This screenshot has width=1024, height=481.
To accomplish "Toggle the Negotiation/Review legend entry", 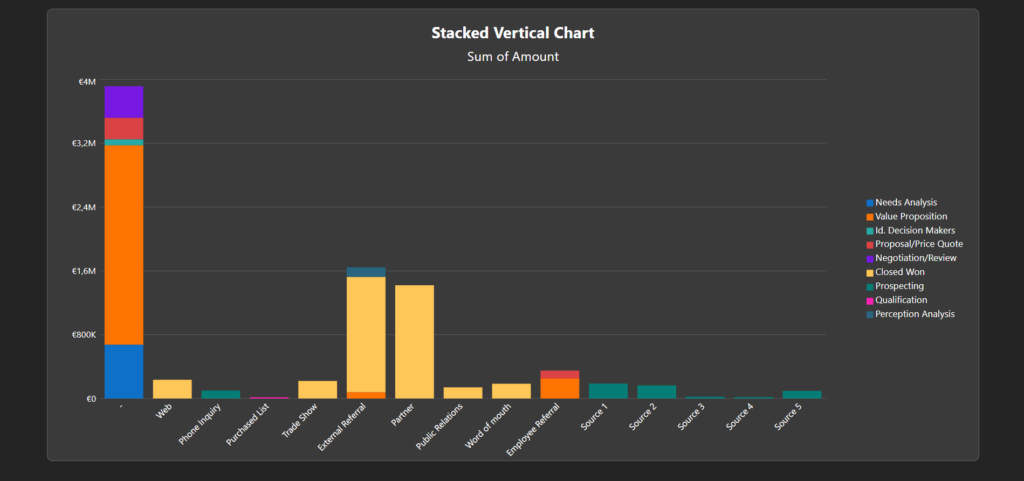I will coord(915,258).
